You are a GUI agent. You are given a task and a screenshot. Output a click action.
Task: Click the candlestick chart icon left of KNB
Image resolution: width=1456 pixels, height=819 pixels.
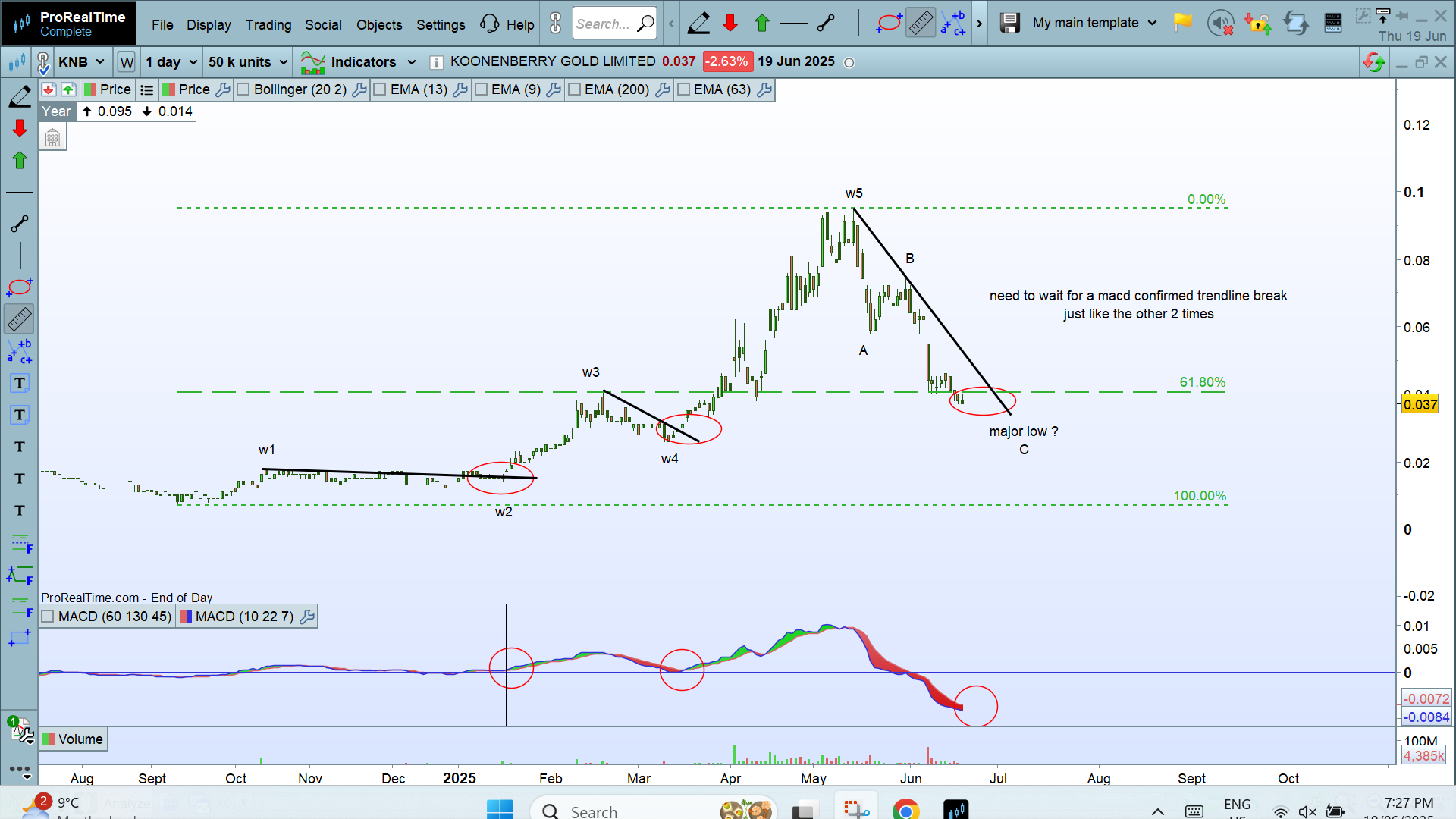pyautogui.click(x=17, y=62)
